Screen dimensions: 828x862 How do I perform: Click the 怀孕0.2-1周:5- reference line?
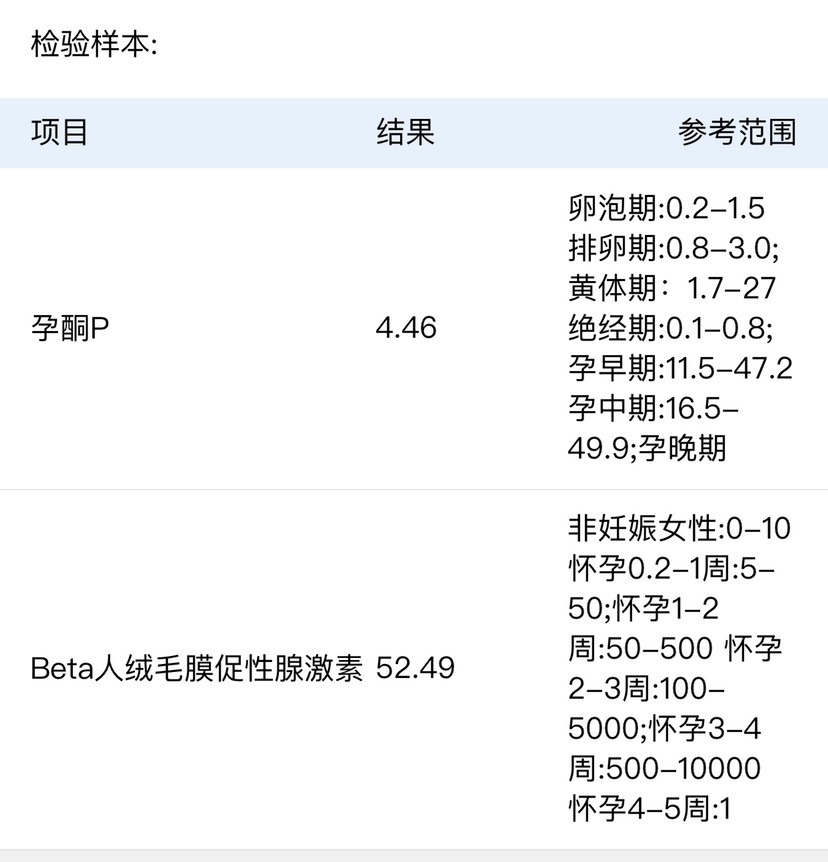678,568
